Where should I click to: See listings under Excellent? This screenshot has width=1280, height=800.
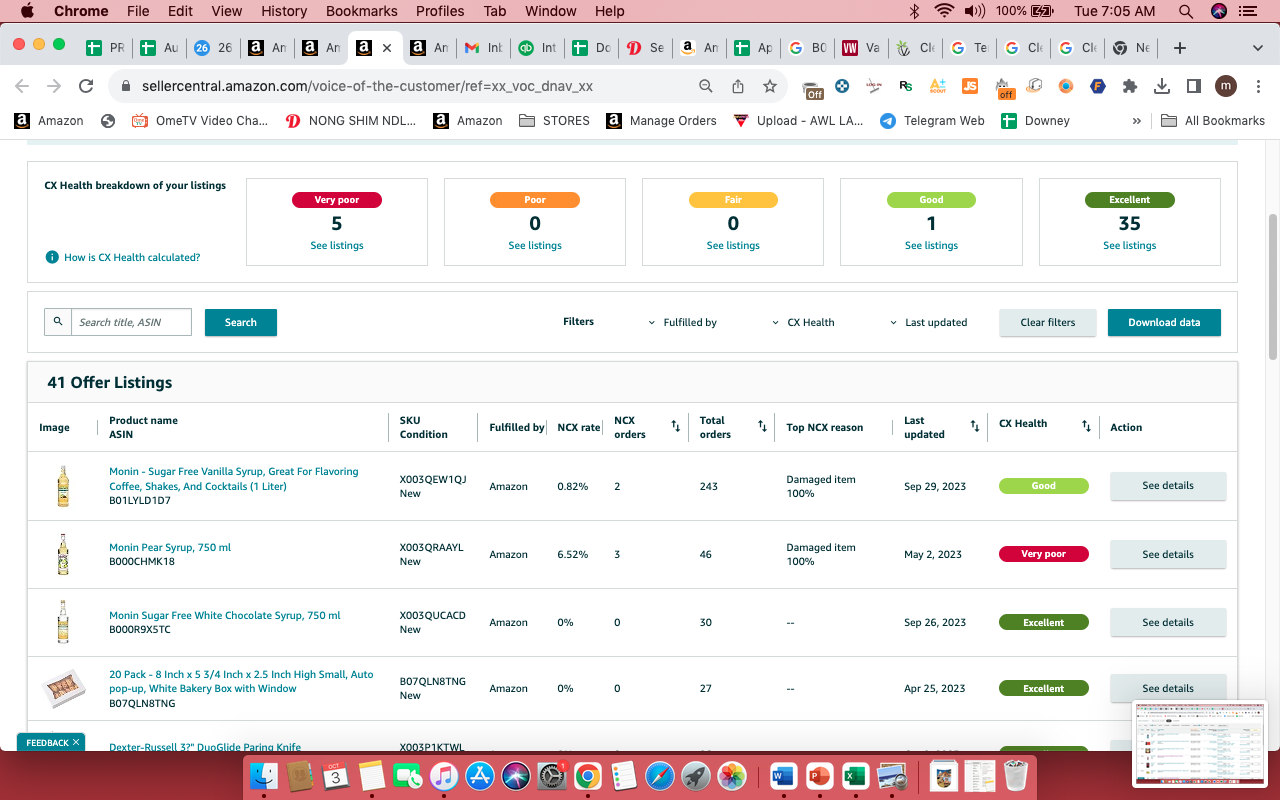pyautogui.click(x=1130, y=245)
